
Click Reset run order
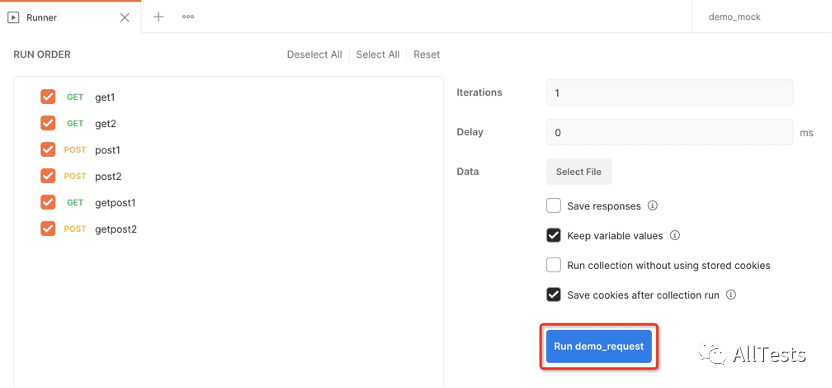point(427,55)
